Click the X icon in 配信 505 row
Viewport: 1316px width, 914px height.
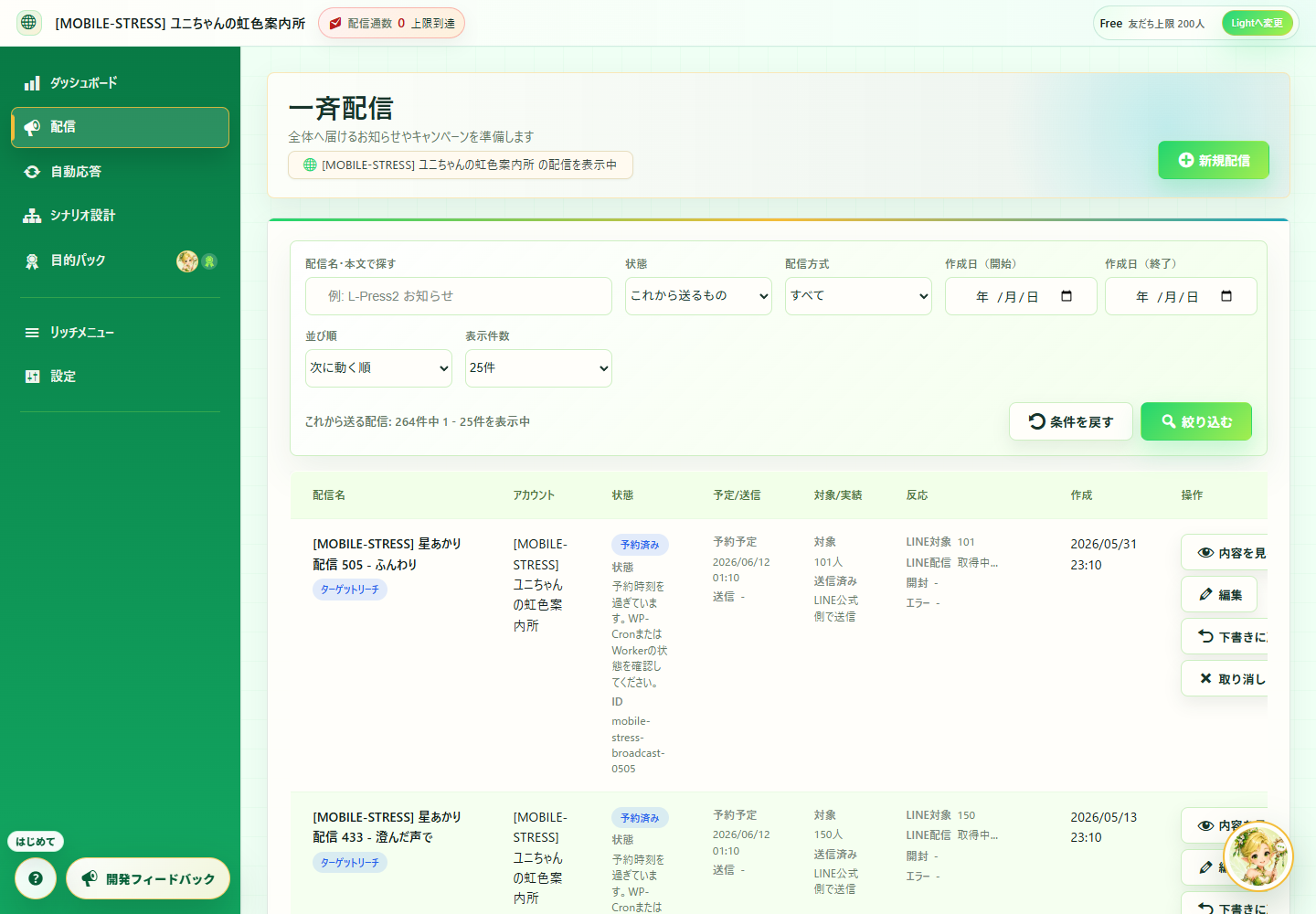1206,679
